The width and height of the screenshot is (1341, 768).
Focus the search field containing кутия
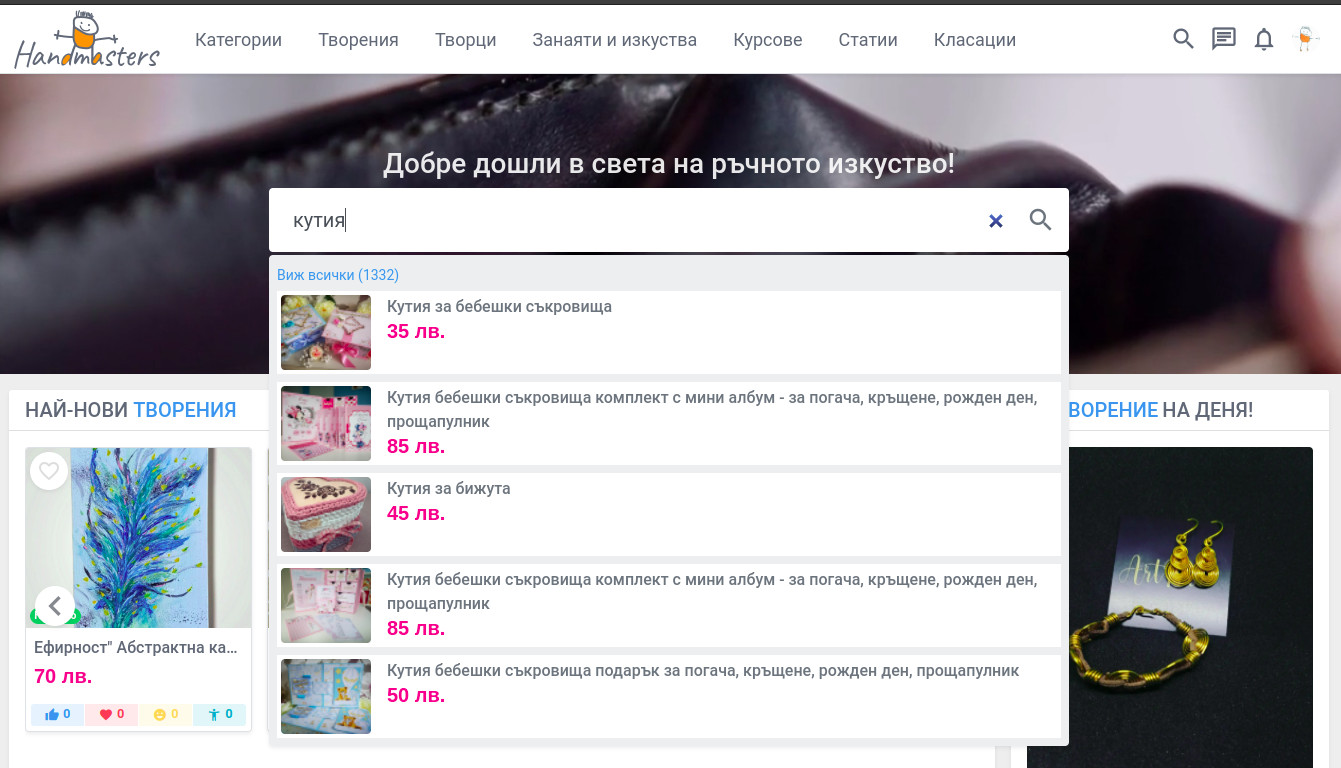pyautogui.click(x=630, y=221)
